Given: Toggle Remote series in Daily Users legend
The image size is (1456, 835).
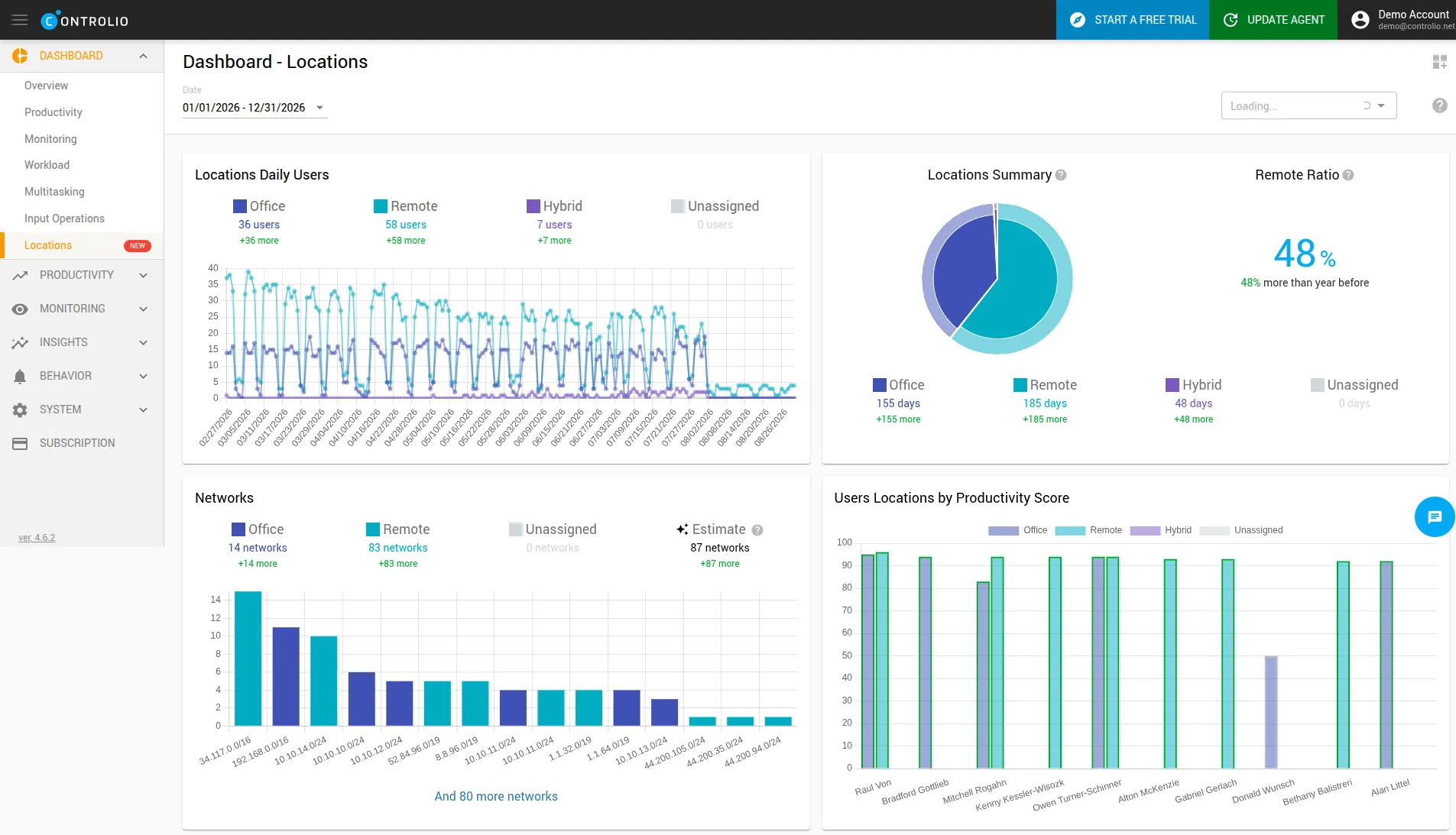Looking at the screenshot, I should [x=406, y=206].
